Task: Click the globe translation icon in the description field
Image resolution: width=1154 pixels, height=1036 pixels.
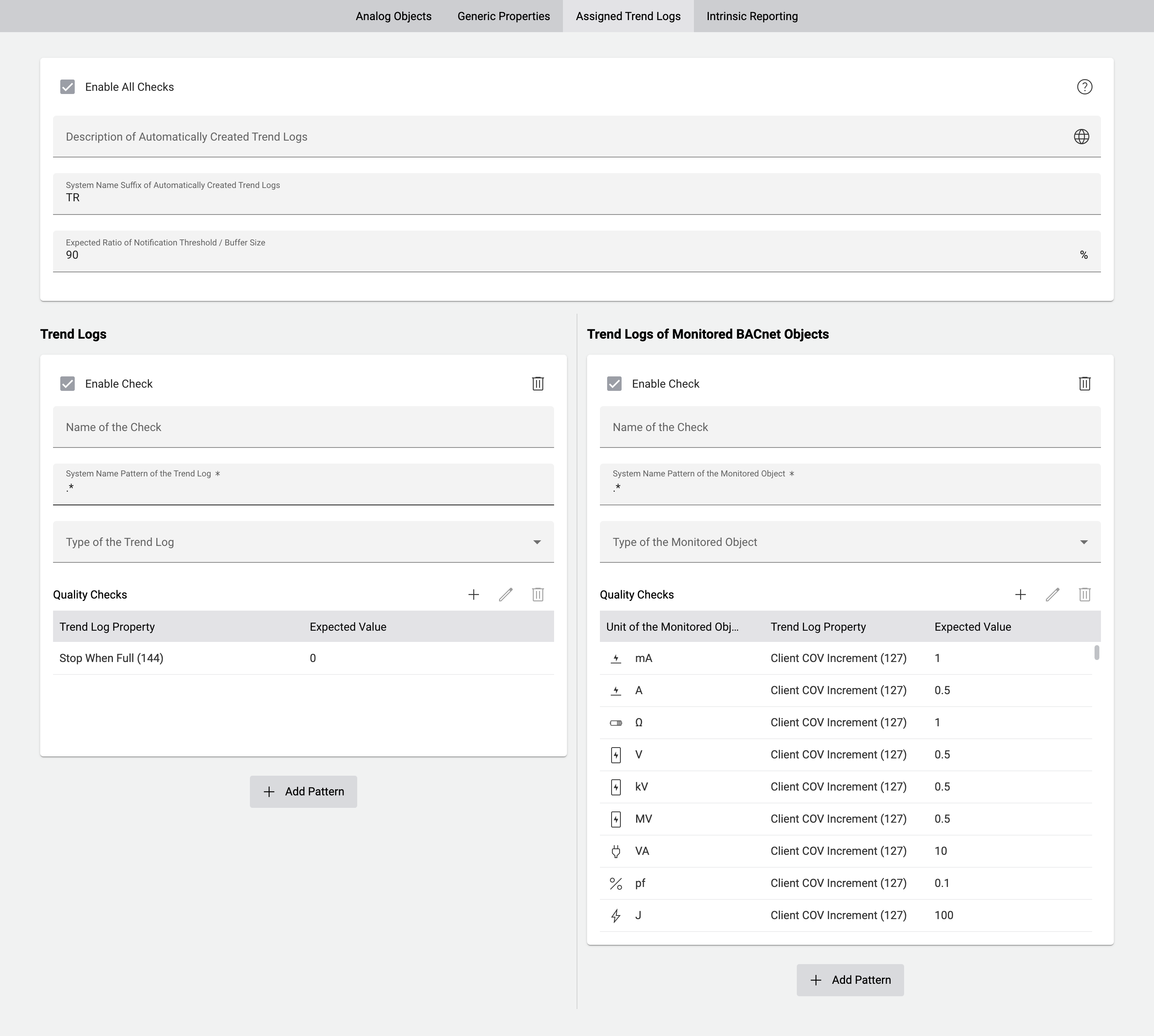Action: pyautogui.click(x=1081, y=137)
